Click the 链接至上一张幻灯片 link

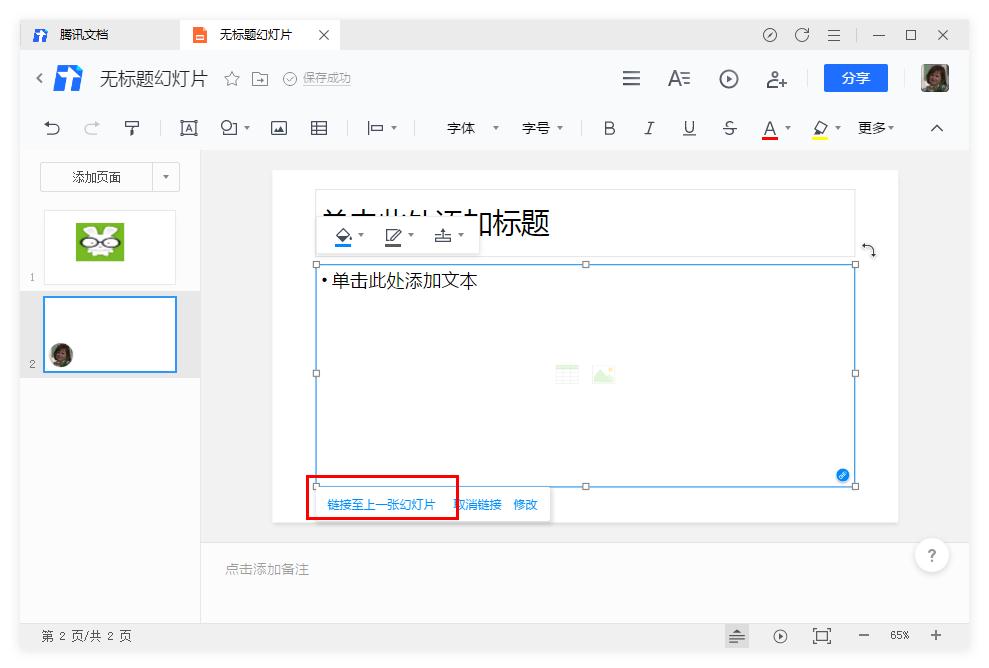pos(381,505)
